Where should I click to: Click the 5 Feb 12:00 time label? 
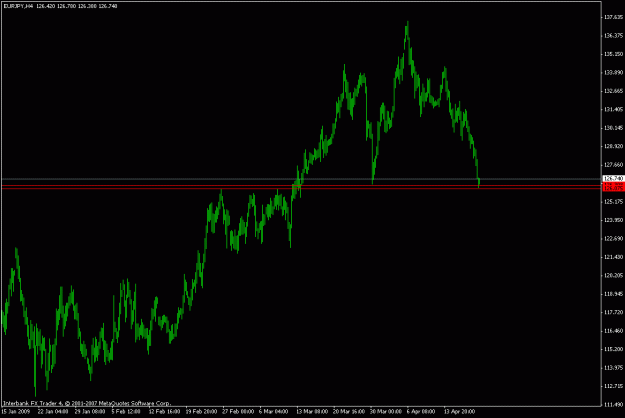pyautogui.click(x=126, y=412)
